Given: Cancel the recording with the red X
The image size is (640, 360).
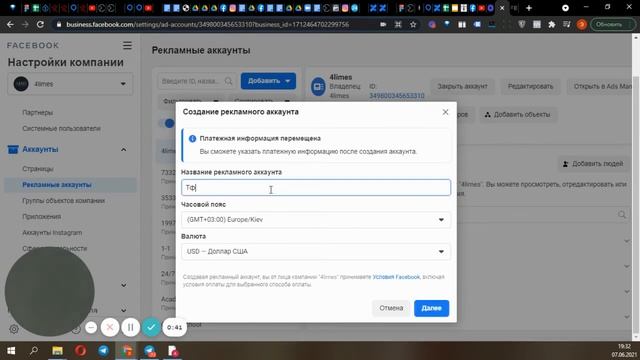Looking at the screenshot, I should [x=110, y=327].
